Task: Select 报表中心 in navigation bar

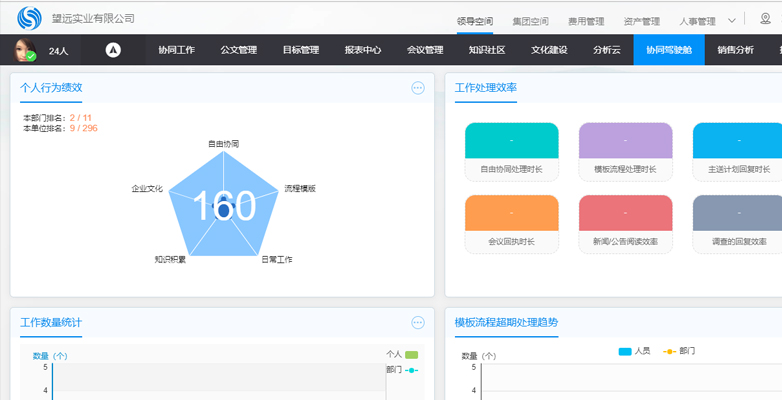Action: [363, 50]
